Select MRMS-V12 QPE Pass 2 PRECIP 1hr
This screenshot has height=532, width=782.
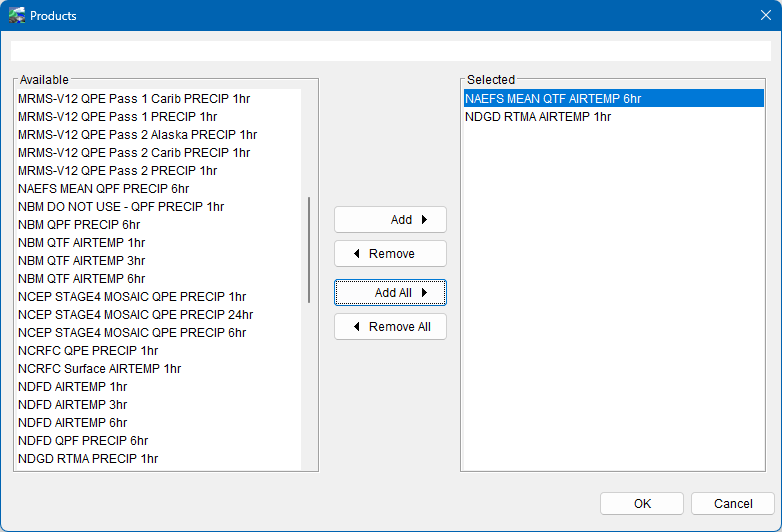tap(159, 171)
